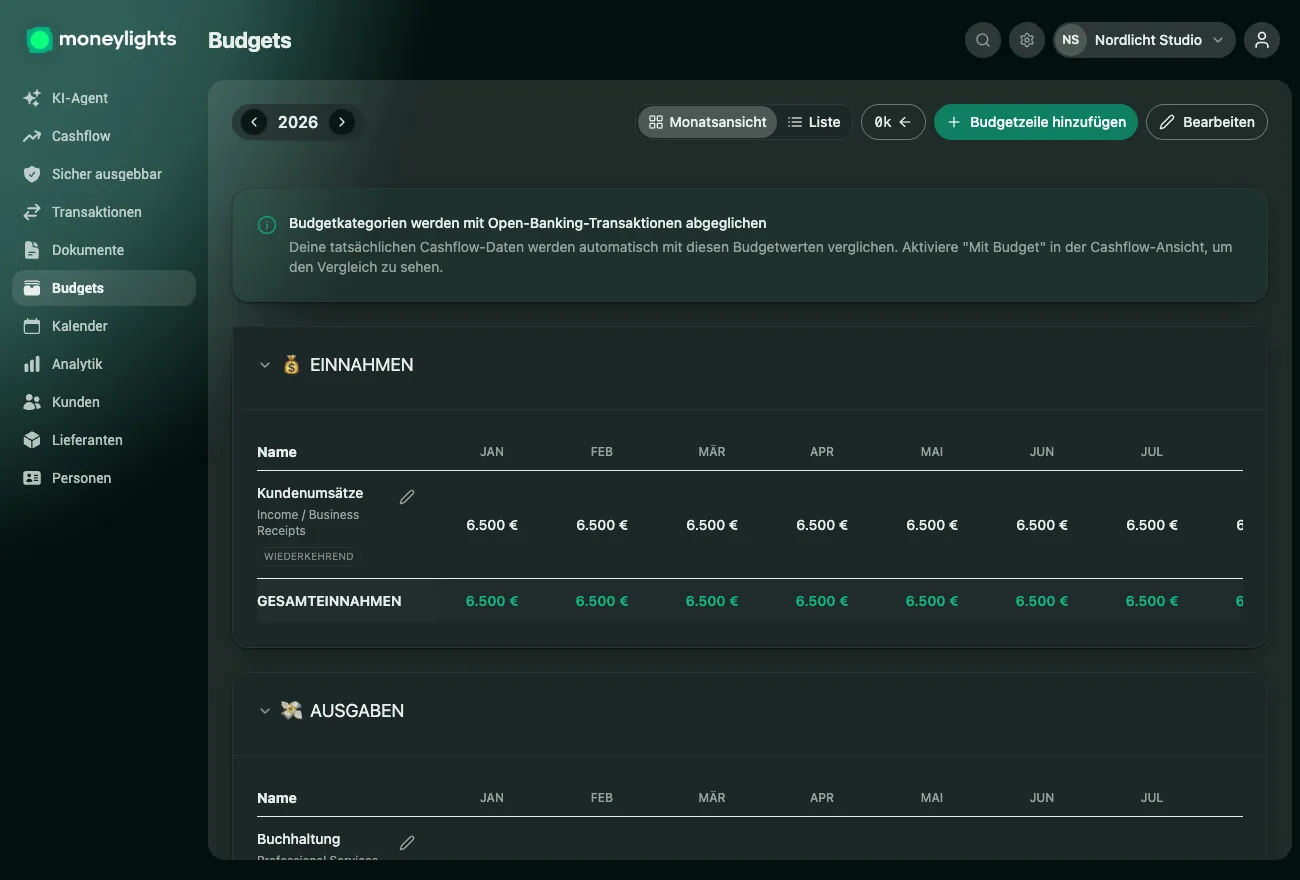This screenshot has height=880, width=1300.
Task: Click Budgetzeile hinzufügen button
Action: click(x=1036, y=122)
